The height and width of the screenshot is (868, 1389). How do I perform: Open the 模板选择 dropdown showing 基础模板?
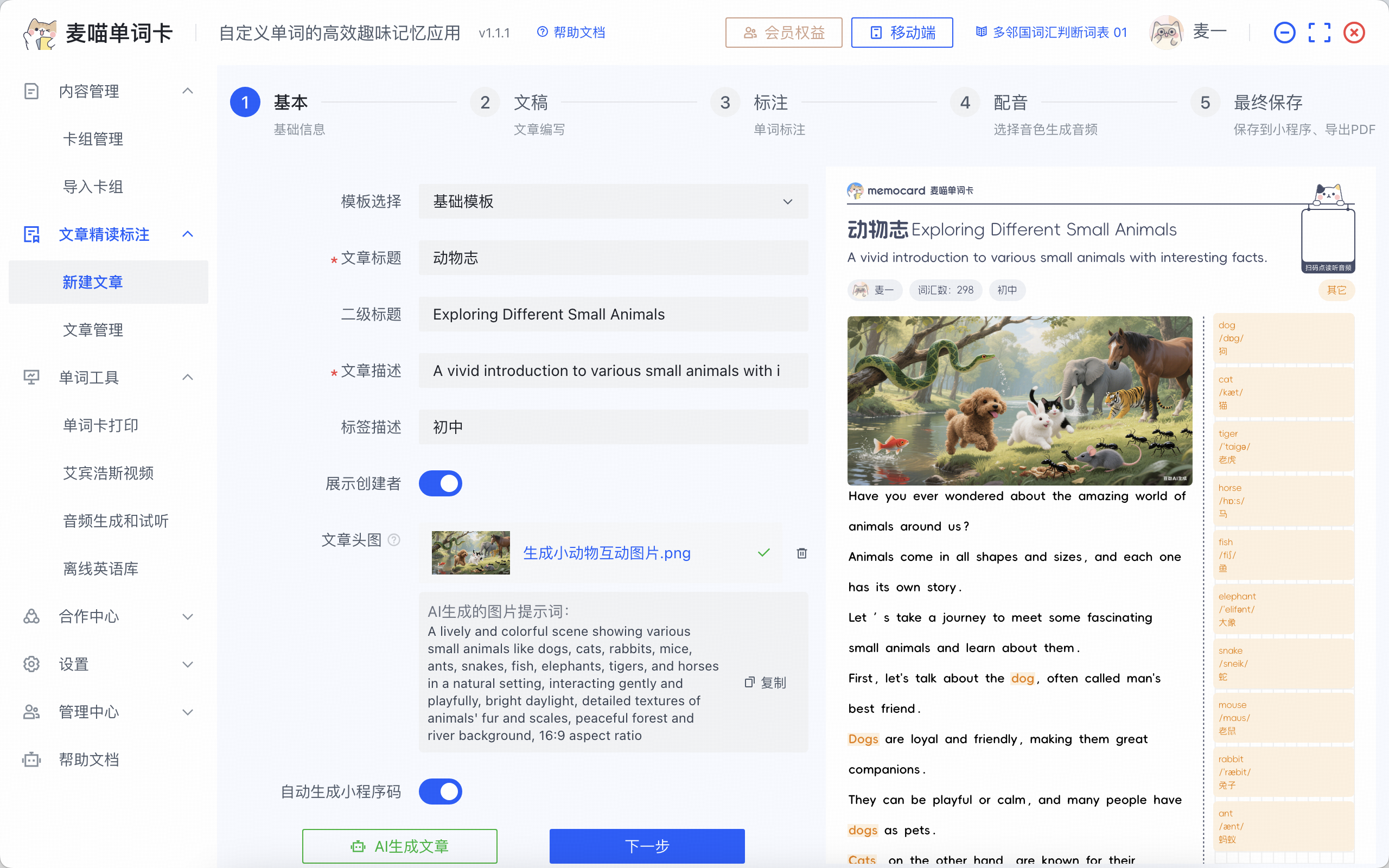613,201
